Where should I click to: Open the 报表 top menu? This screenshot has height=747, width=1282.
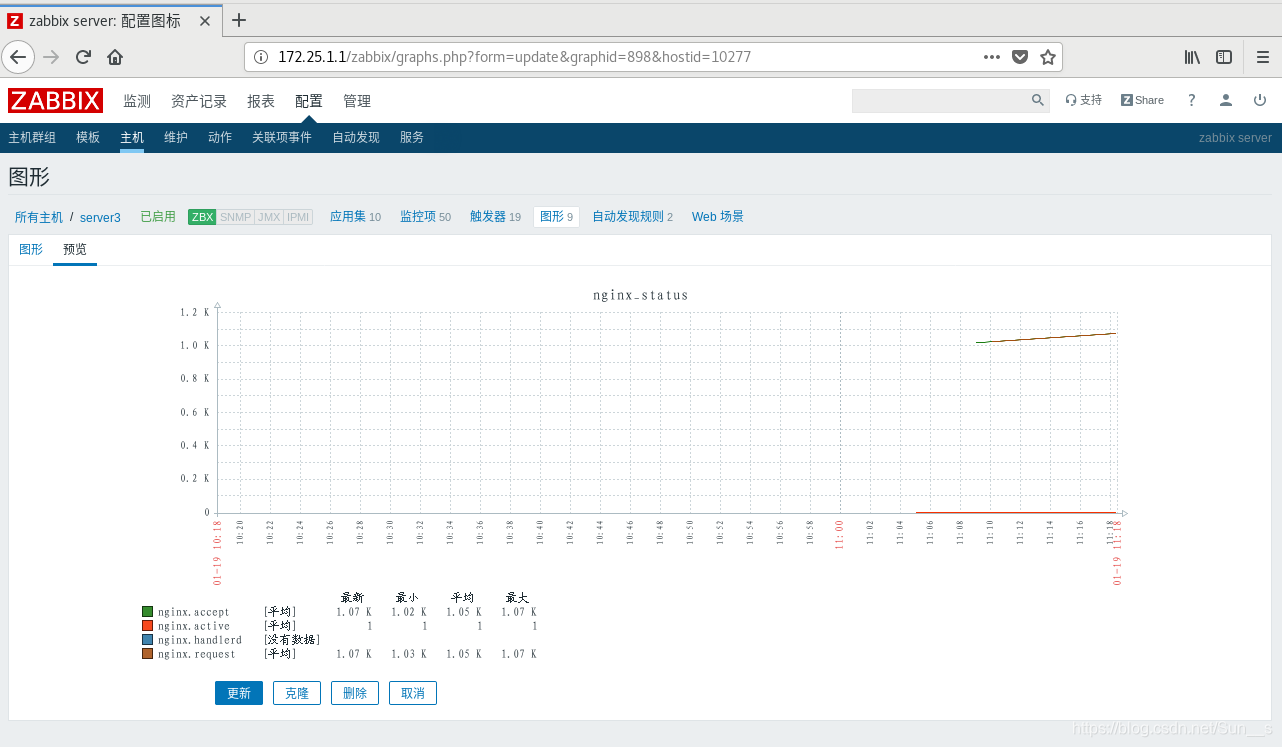pyautogui.click(x=261, y=101)
